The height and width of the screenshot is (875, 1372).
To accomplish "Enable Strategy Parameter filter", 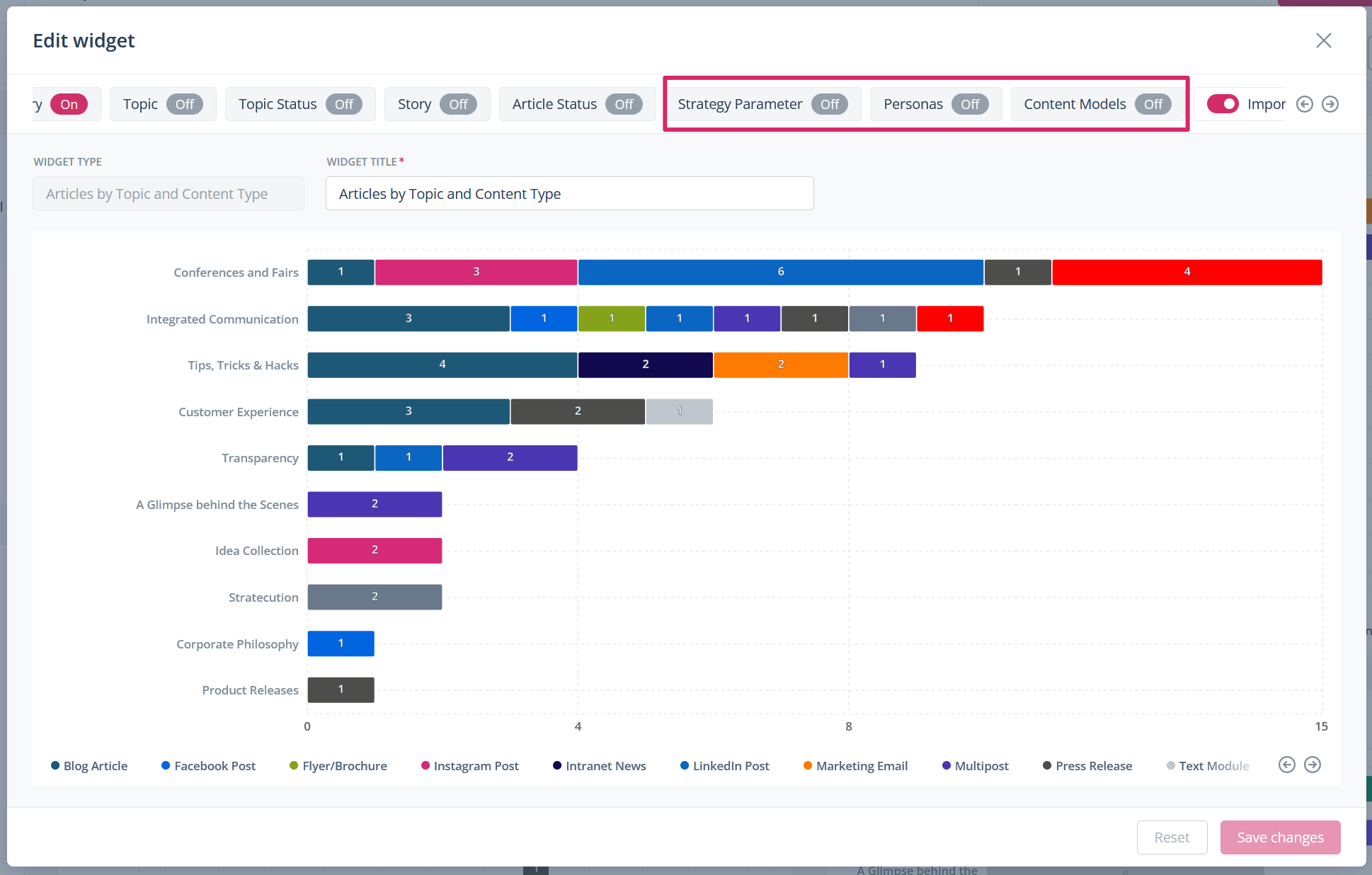I will [829, 104].
